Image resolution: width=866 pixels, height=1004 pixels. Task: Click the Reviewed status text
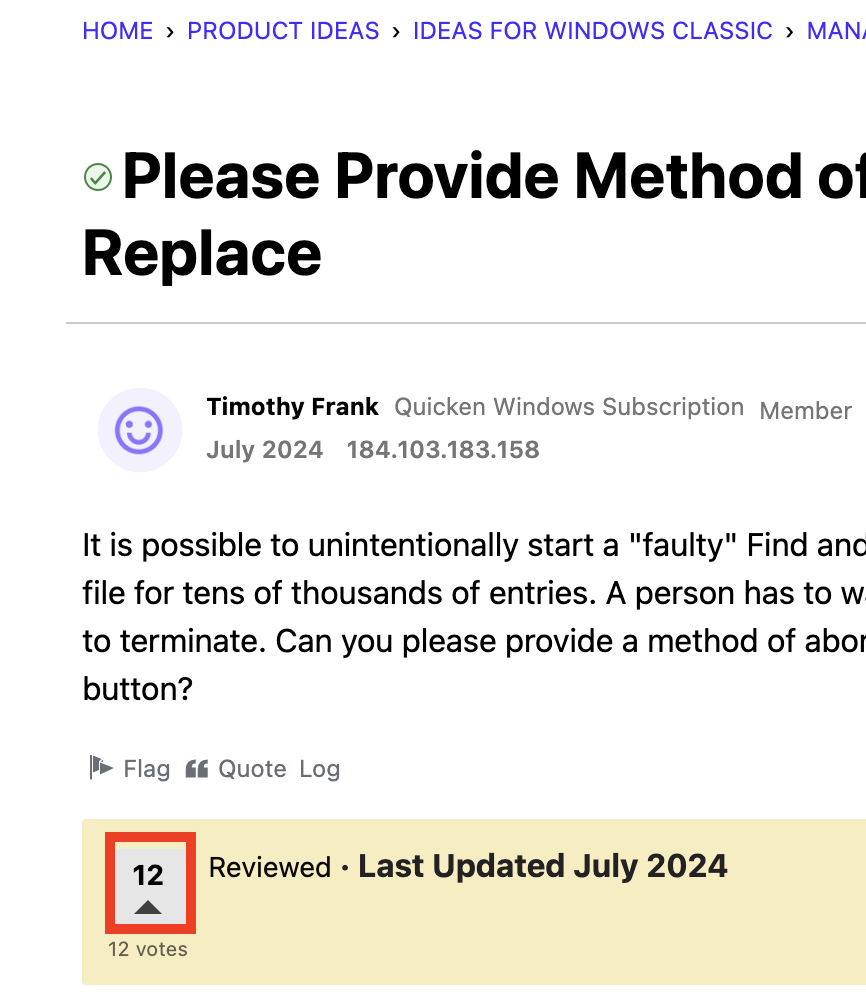[269, 867]
